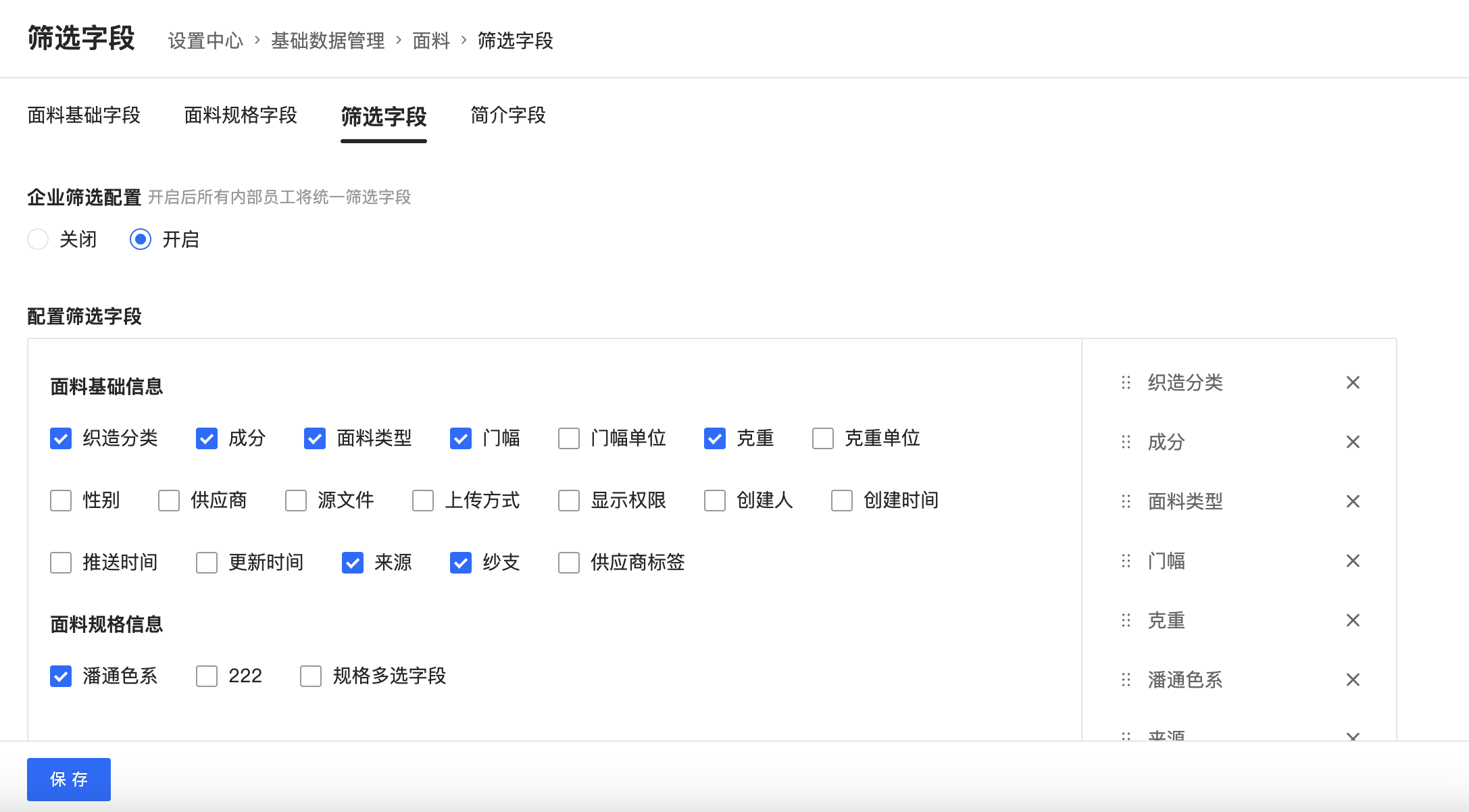Open 设置中心 breadcrumb link
This screenshot has height=812, width=1469.
205,41
